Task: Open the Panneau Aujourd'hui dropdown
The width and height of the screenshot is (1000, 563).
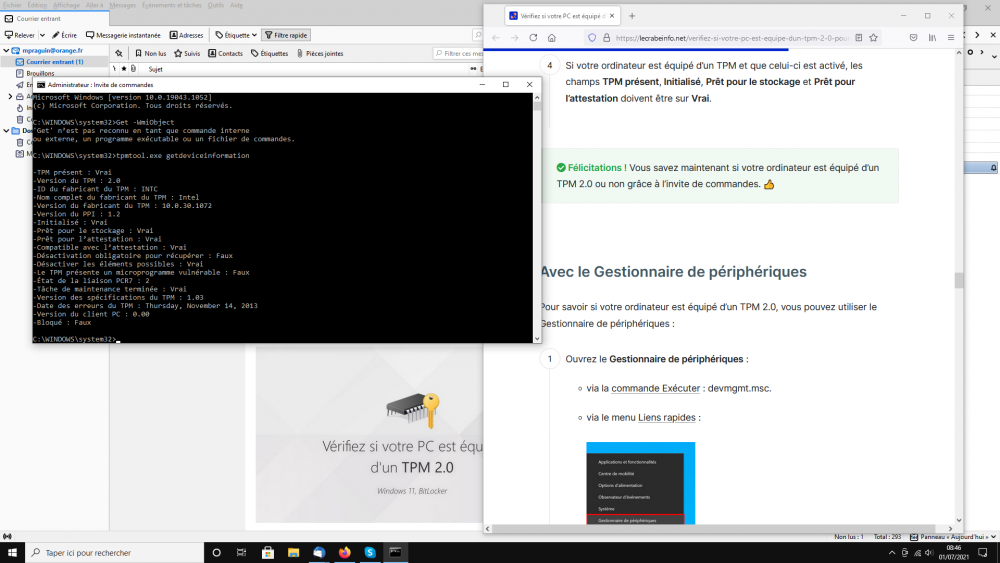Action: tap(993, 537)
